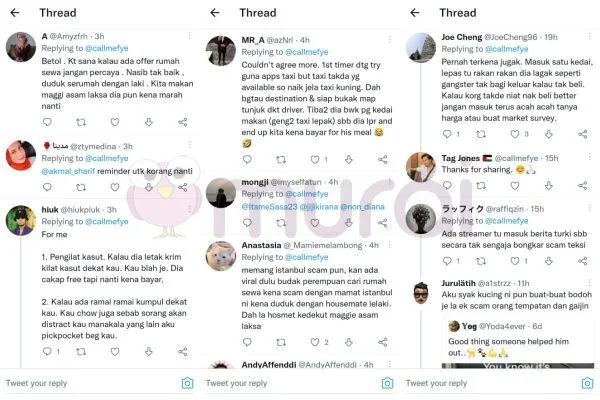The height and width of the screenshot is (400, 600).
Task: Retweet Joe Cheng's reply
Action: coord(481,134)
